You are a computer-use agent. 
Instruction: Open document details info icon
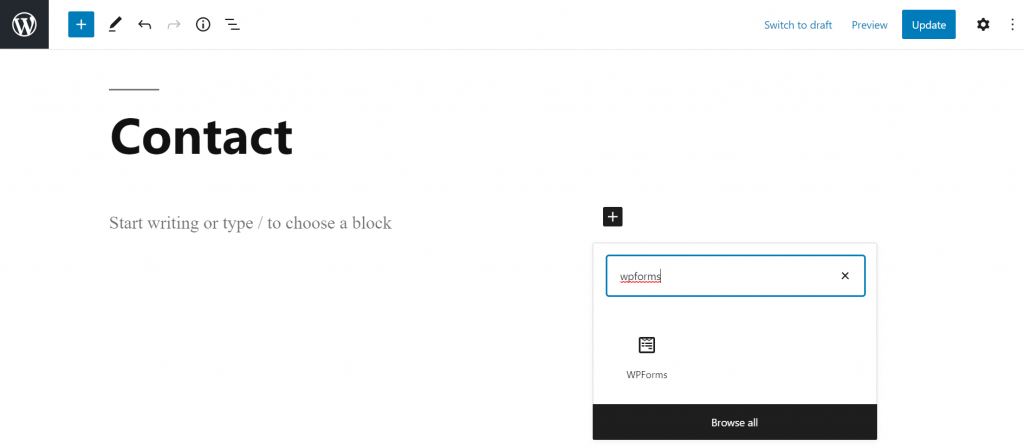point(203,25)
